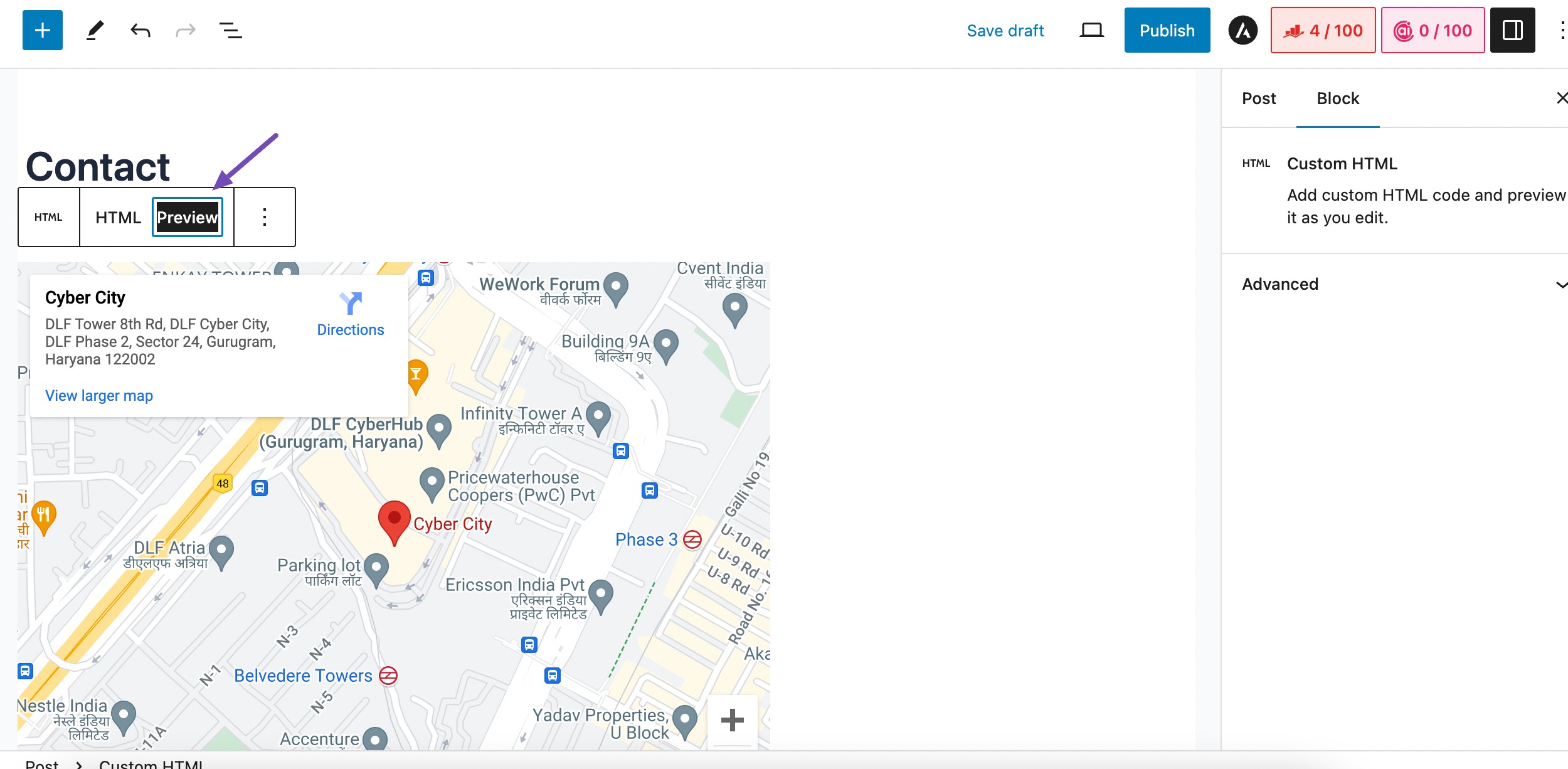
Task: Click the WeWork Forum map marker
Action: tap(616, 289)
